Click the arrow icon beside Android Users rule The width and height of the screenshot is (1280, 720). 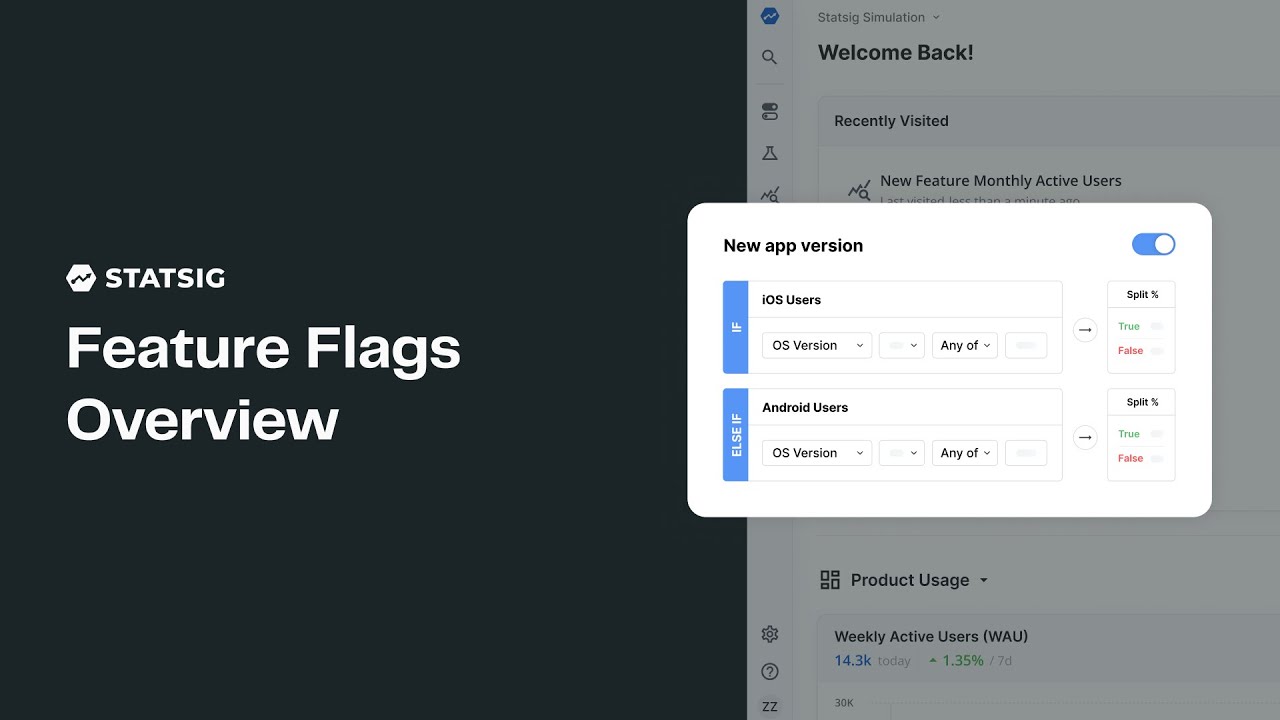[x=1085, y=437]
